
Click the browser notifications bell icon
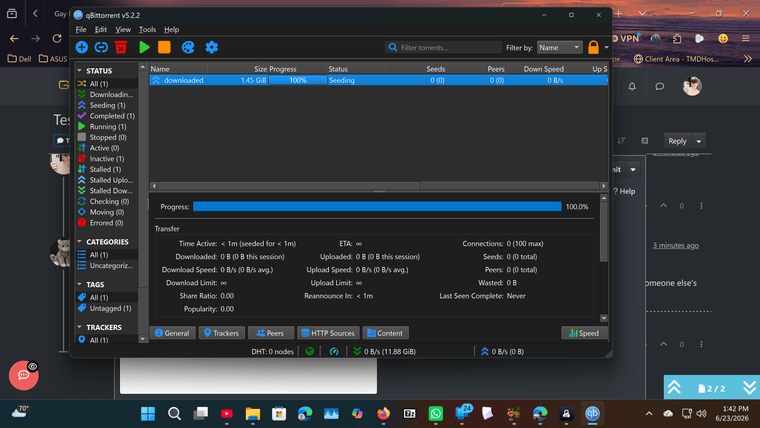coord(632,86)
